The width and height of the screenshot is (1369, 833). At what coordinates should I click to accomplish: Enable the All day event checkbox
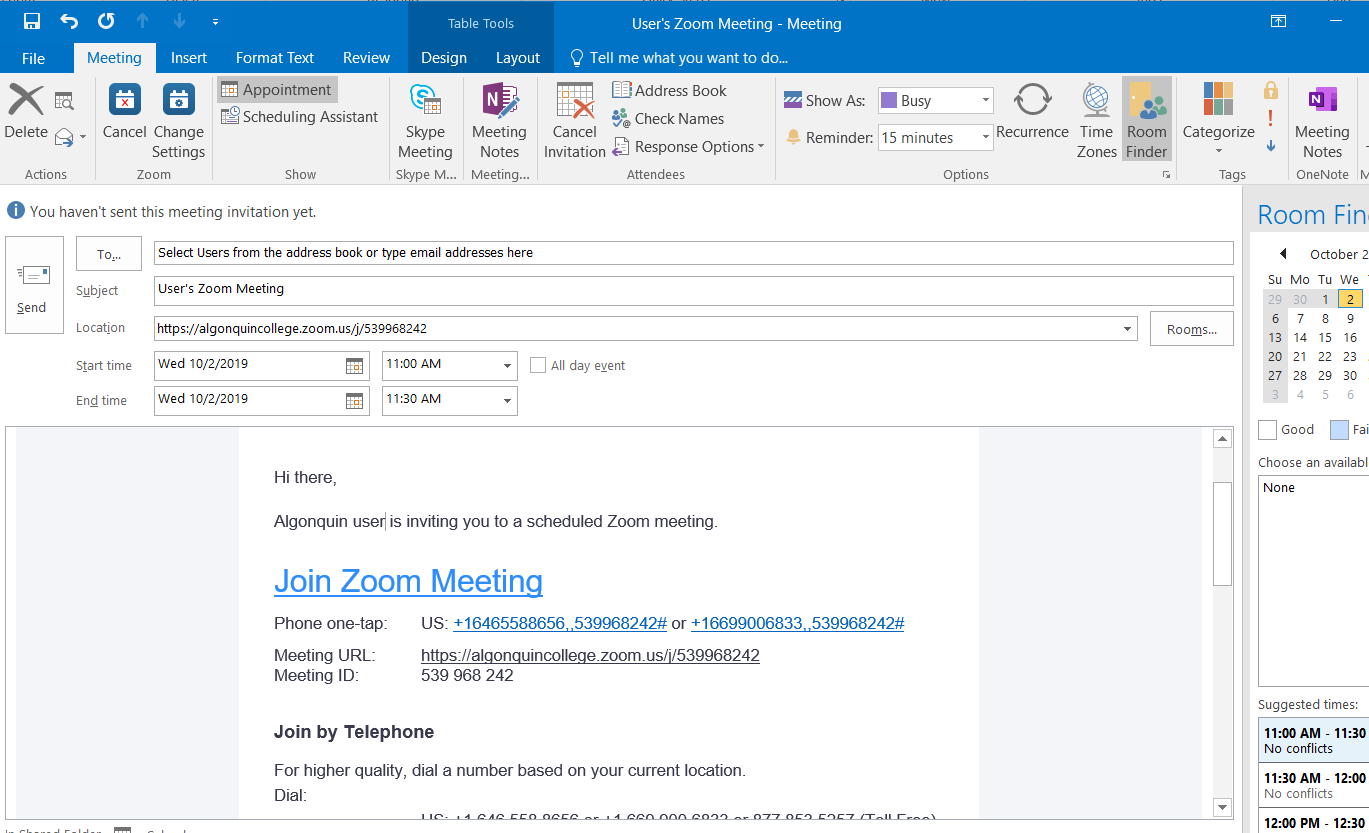tap(538, 365)
